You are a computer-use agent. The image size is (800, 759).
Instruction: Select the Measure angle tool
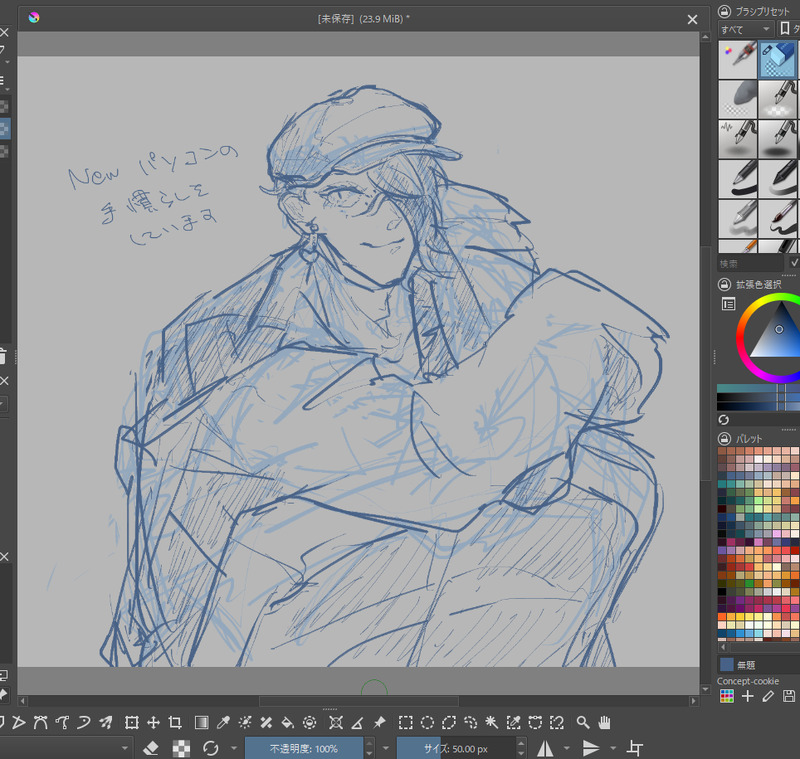point(358,722)
